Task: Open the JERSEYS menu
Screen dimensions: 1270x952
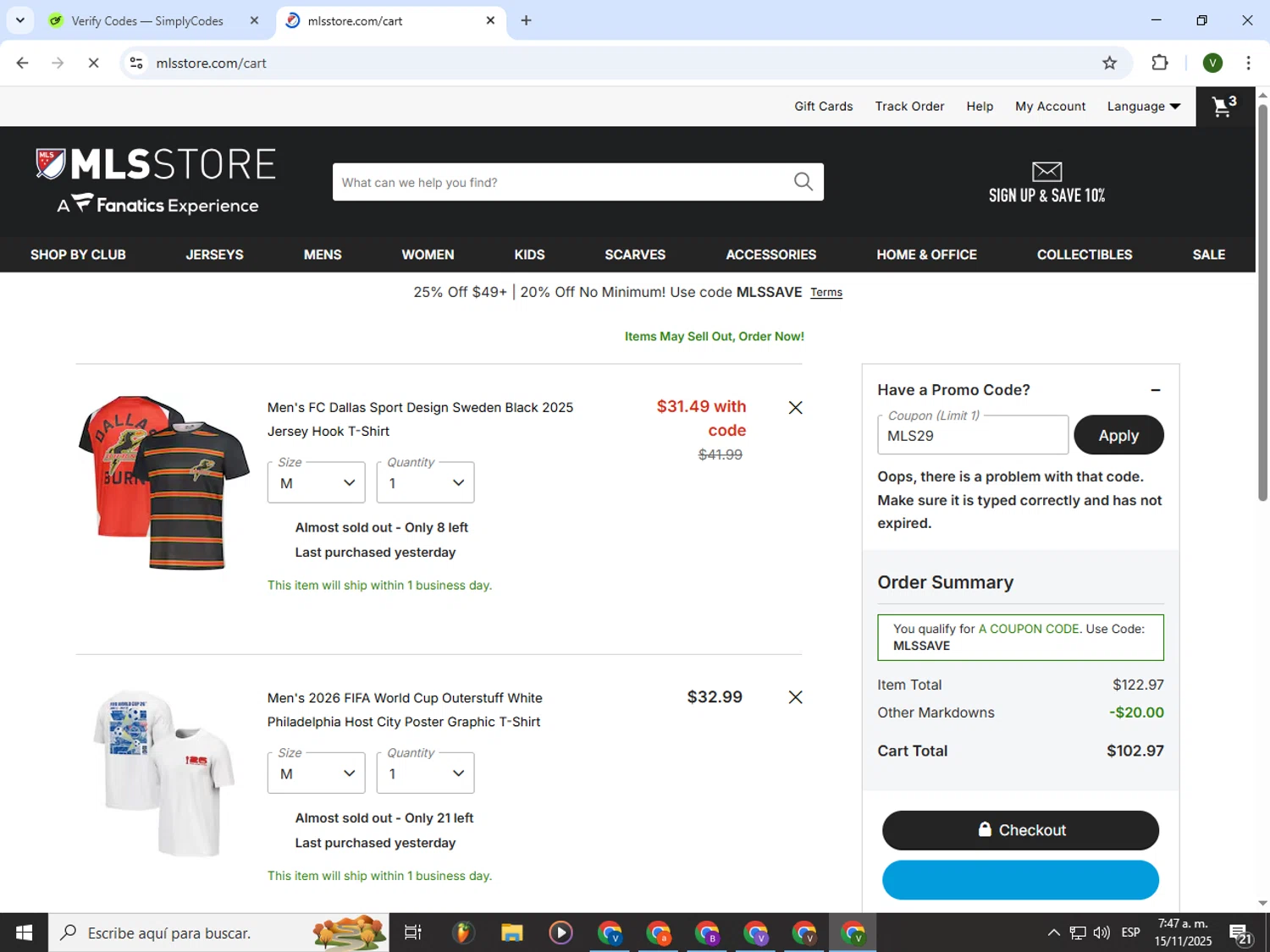Action: pyautogui.click(x=214, y=255)
